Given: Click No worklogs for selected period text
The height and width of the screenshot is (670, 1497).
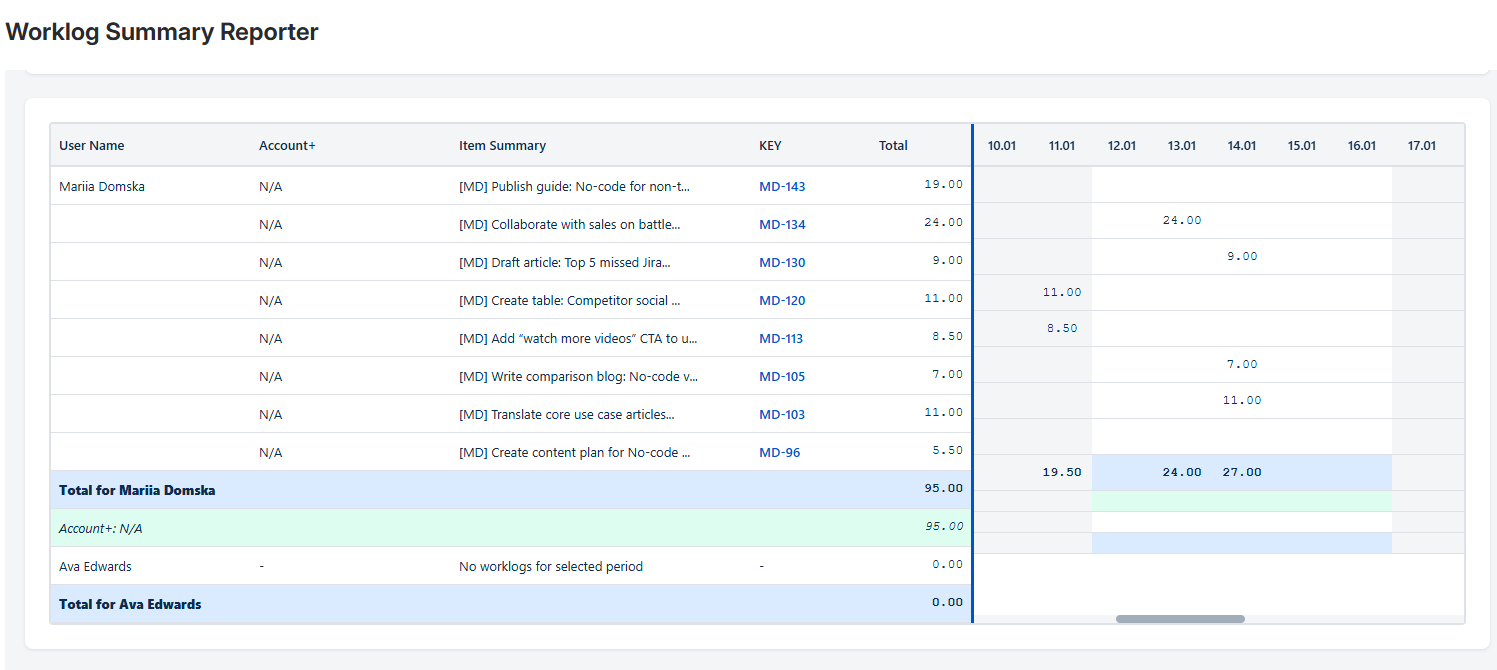Looking at the screenshot, I should tap(551, 566).
